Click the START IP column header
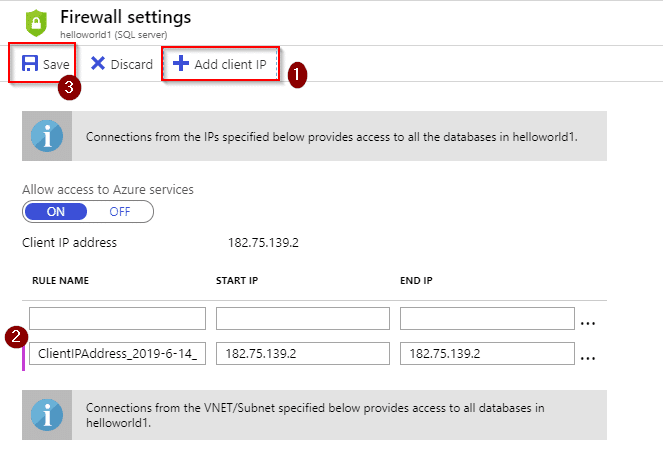The height and width of the screenshot is (465, 663). 237,281
